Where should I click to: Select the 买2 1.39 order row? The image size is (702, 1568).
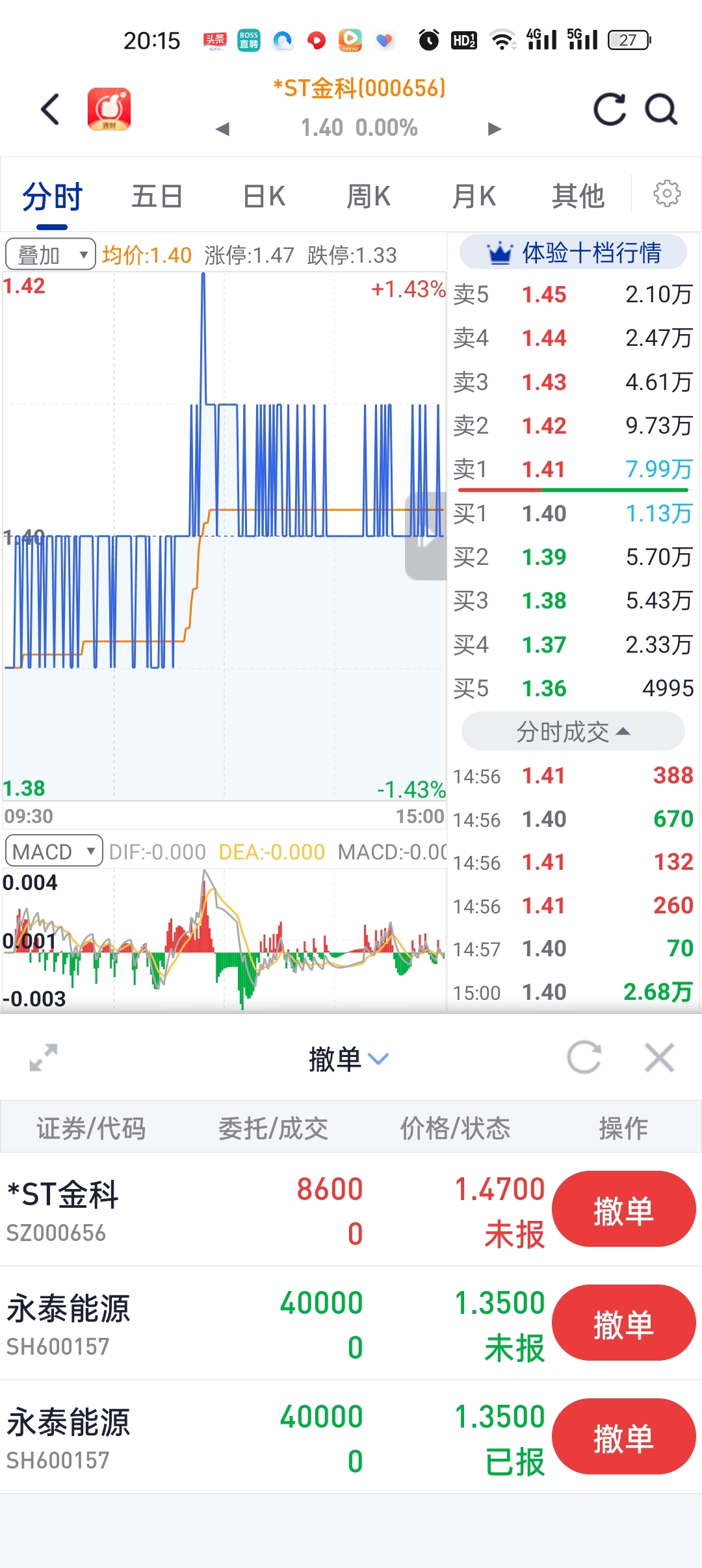[573, 557]
